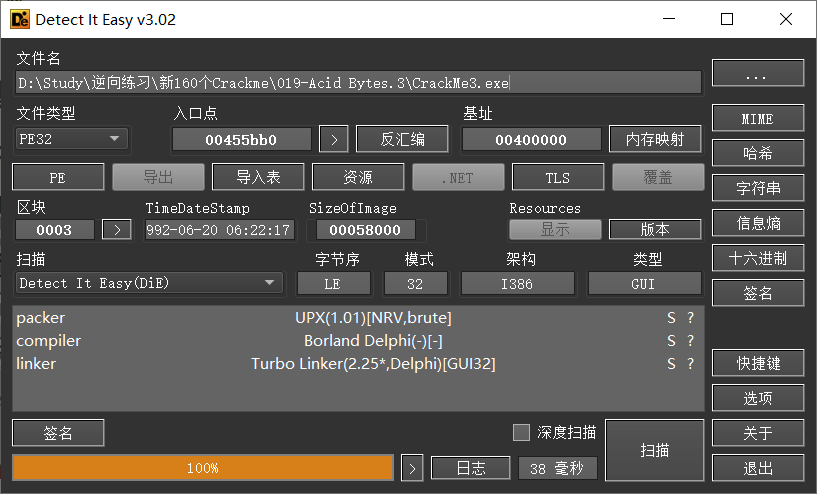
Task: Click the 退出 exit button
Action: [758, 468]
